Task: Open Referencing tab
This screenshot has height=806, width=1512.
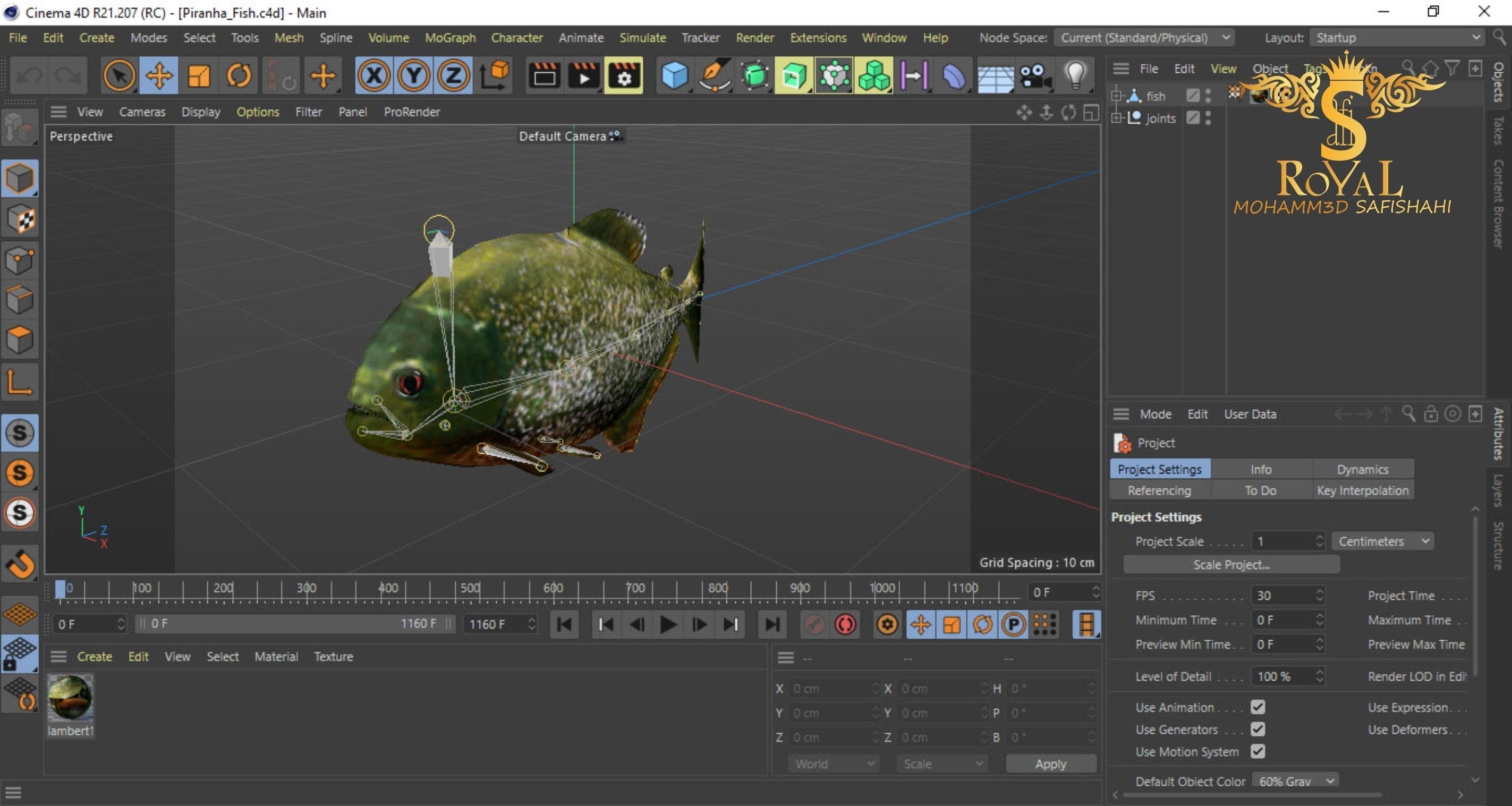Action: 1159,490
